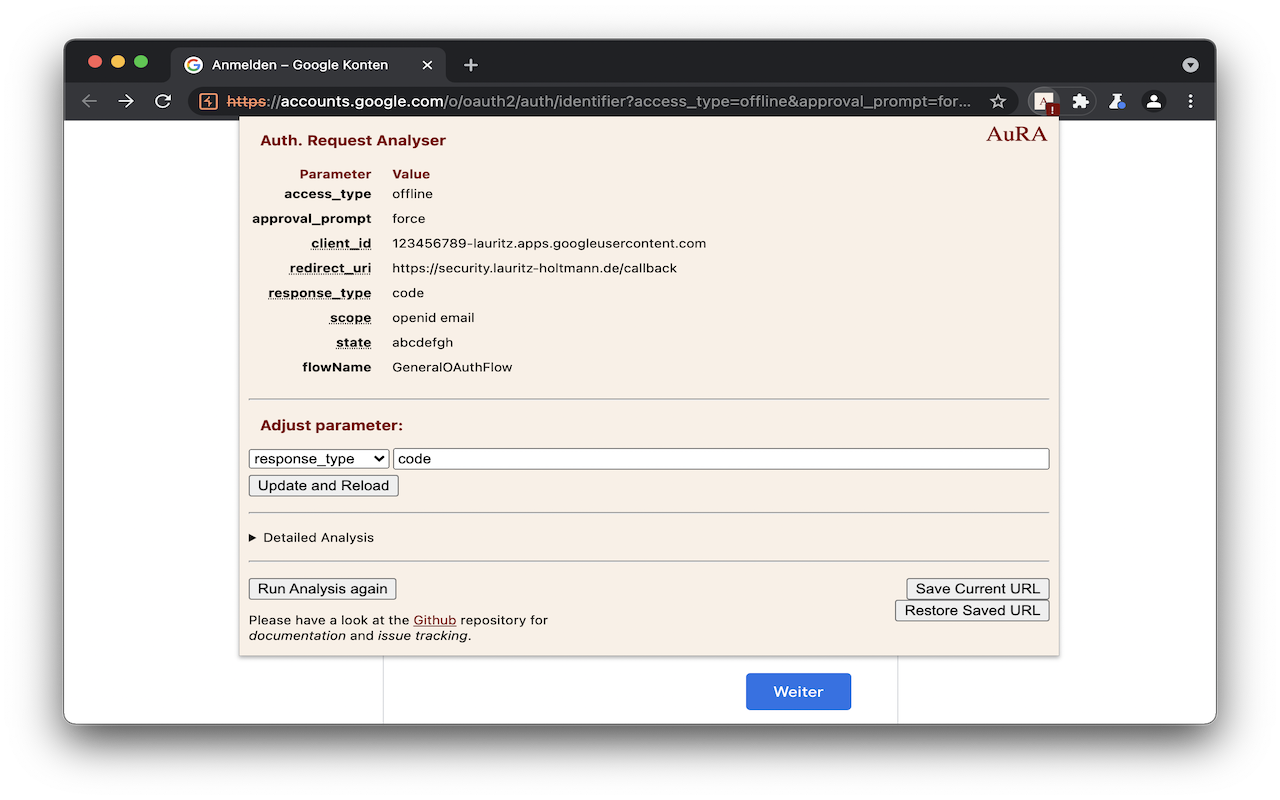
Task: Open the browser profile avatar
Action: tap(1154, 101)
